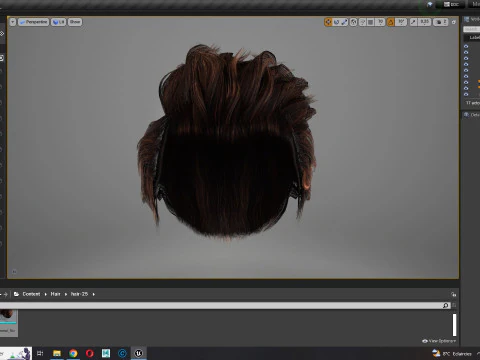Screen dimensions: 480x360
Task: Toggle third eye icon from top in outliner
Action: click(x=466, y=58)
